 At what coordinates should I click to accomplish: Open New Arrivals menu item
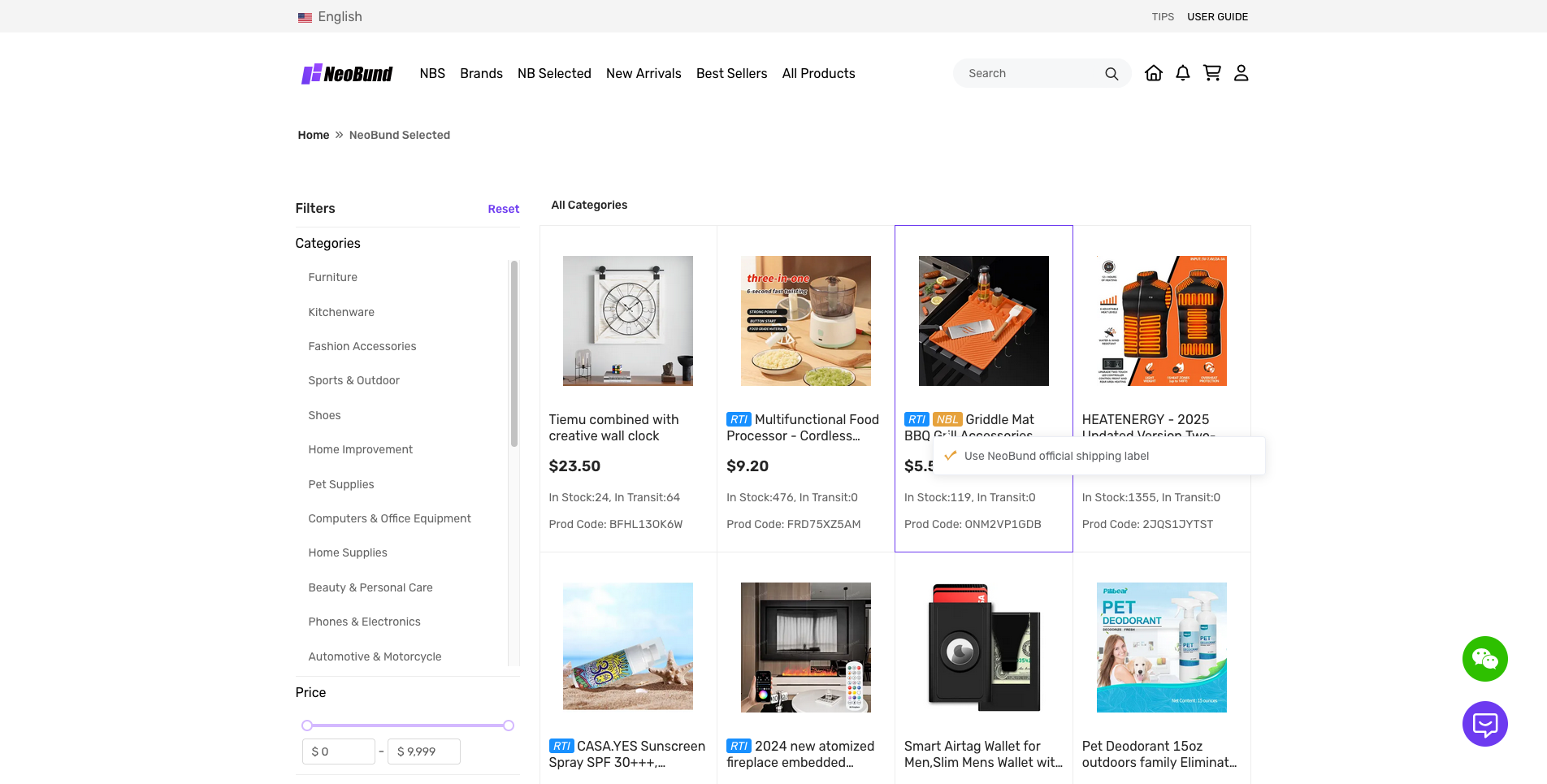(643, 73)
